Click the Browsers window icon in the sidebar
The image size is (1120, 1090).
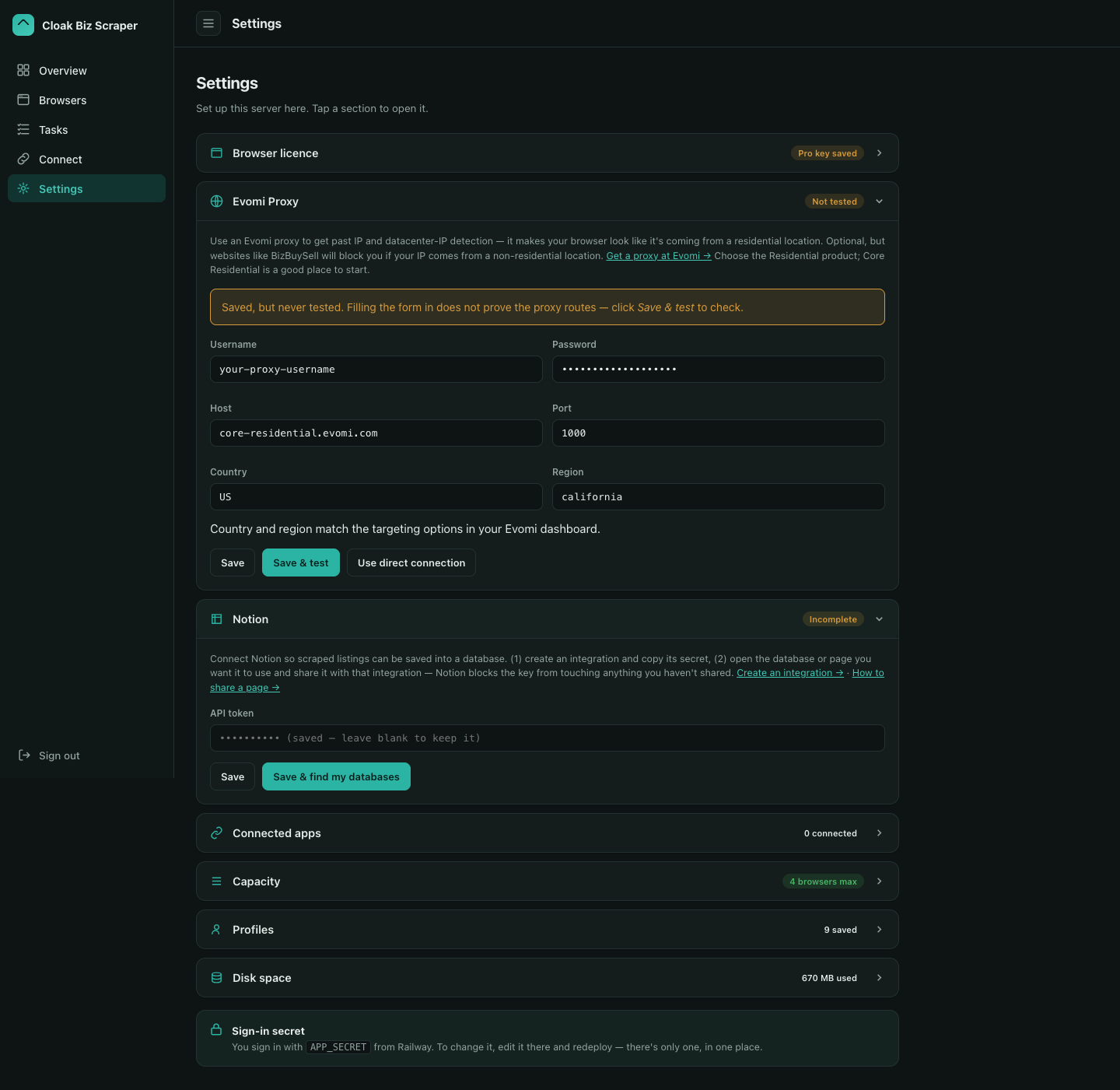click(23, 100)
